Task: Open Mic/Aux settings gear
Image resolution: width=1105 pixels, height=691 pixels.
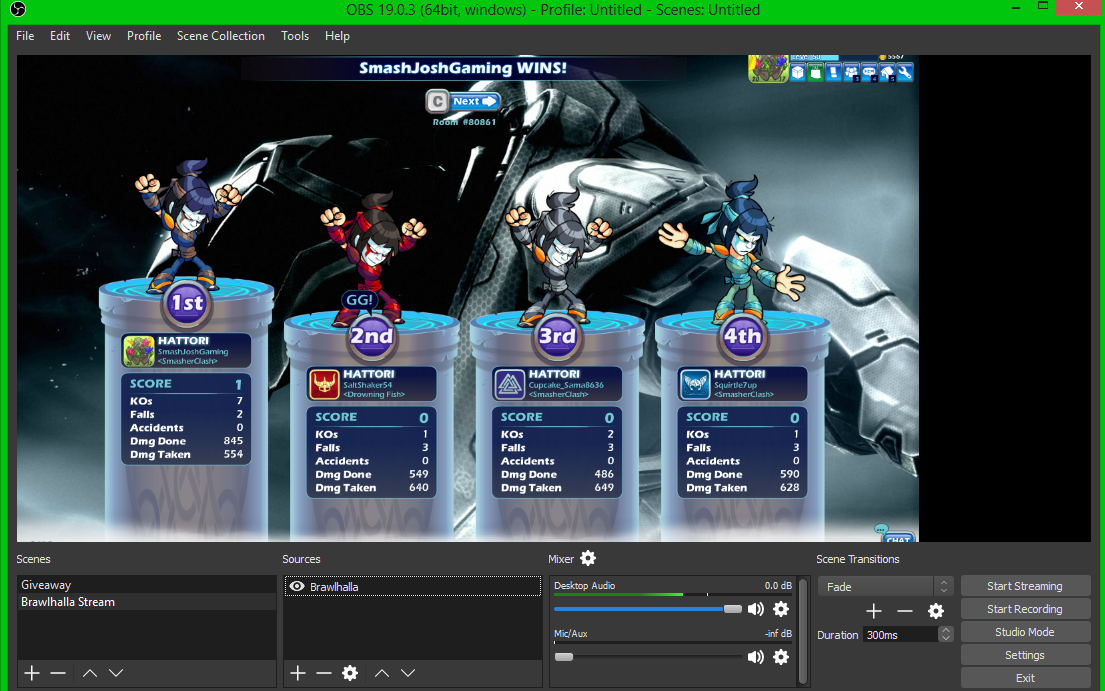Action: pyautogui.click(x=781, y=657)
